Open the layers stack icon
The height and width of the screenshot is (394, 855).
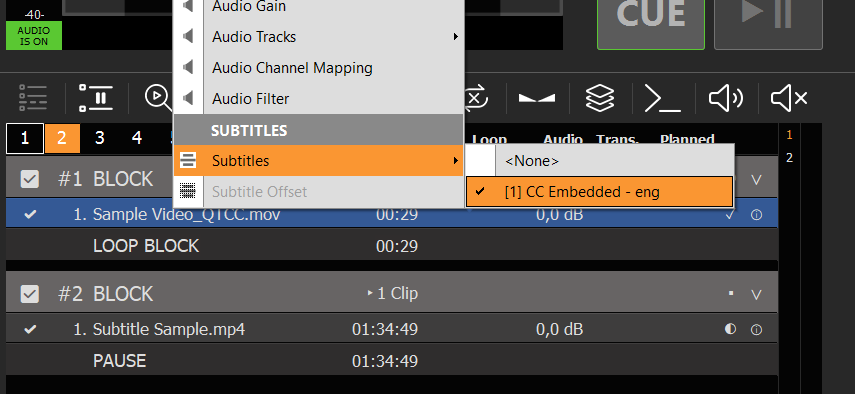pyautogui.click(x=600, y=98)
